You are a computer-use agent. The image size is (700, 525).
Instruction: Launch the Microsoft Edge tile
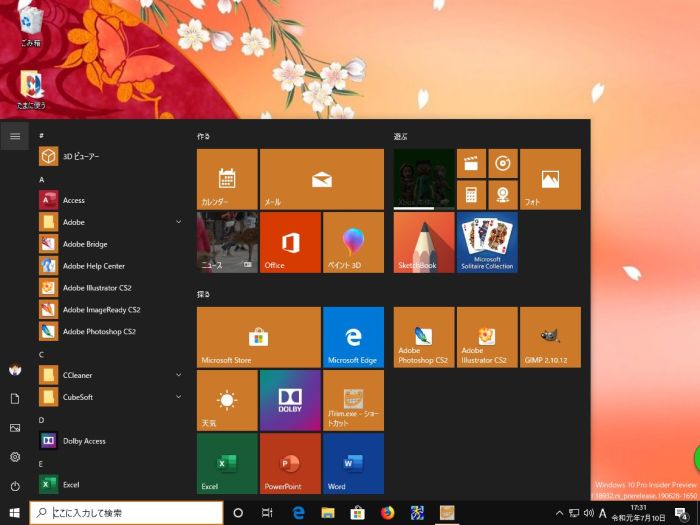click(x=353, y=337)
